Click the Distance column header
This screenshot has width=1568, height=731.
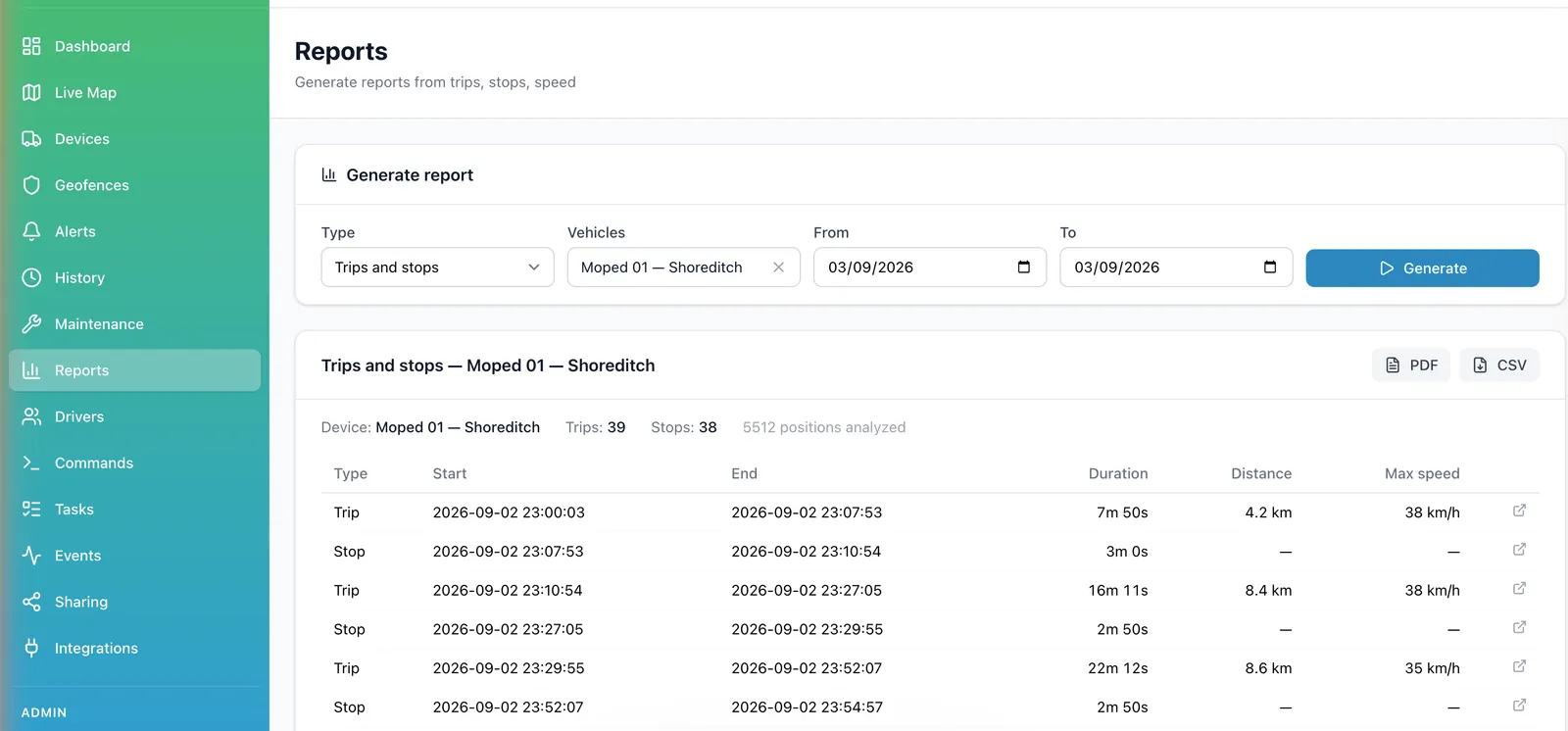[1261, 473]
